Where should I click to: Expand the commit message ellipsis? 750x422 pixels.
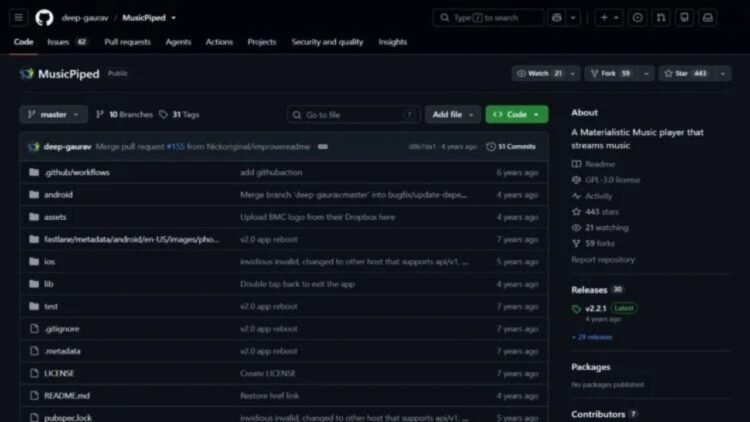click(x=323, y=146)
